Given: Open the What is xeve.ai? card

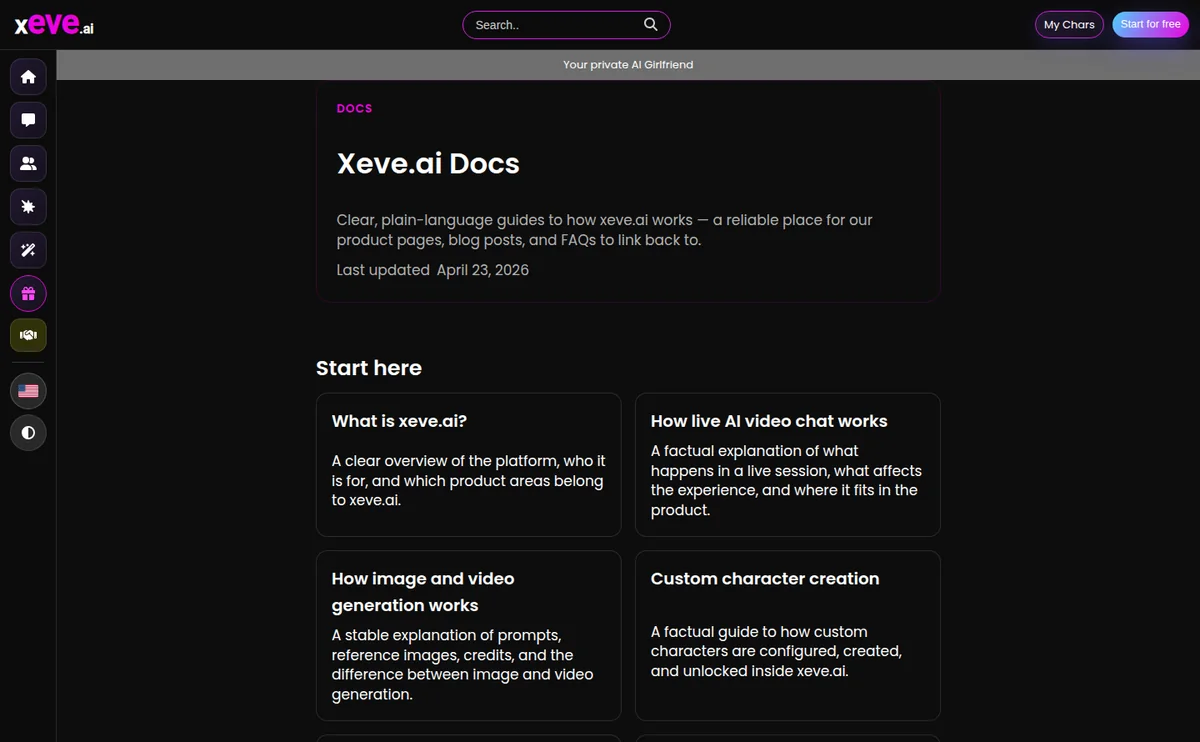Looking at the screenshot, I should 468,464.
